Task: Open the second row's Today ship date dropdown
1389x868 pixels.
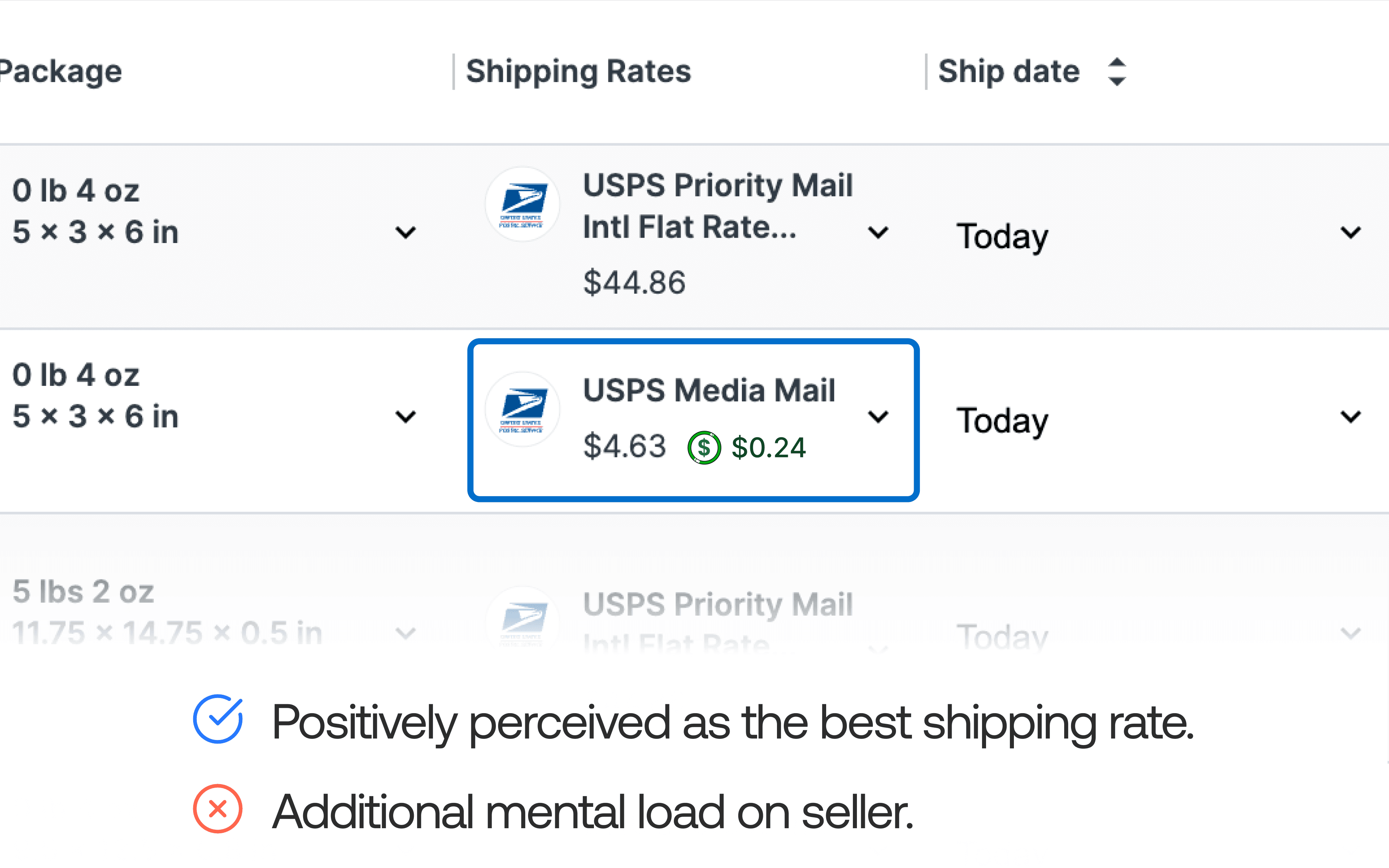Action: point(1351,416)
